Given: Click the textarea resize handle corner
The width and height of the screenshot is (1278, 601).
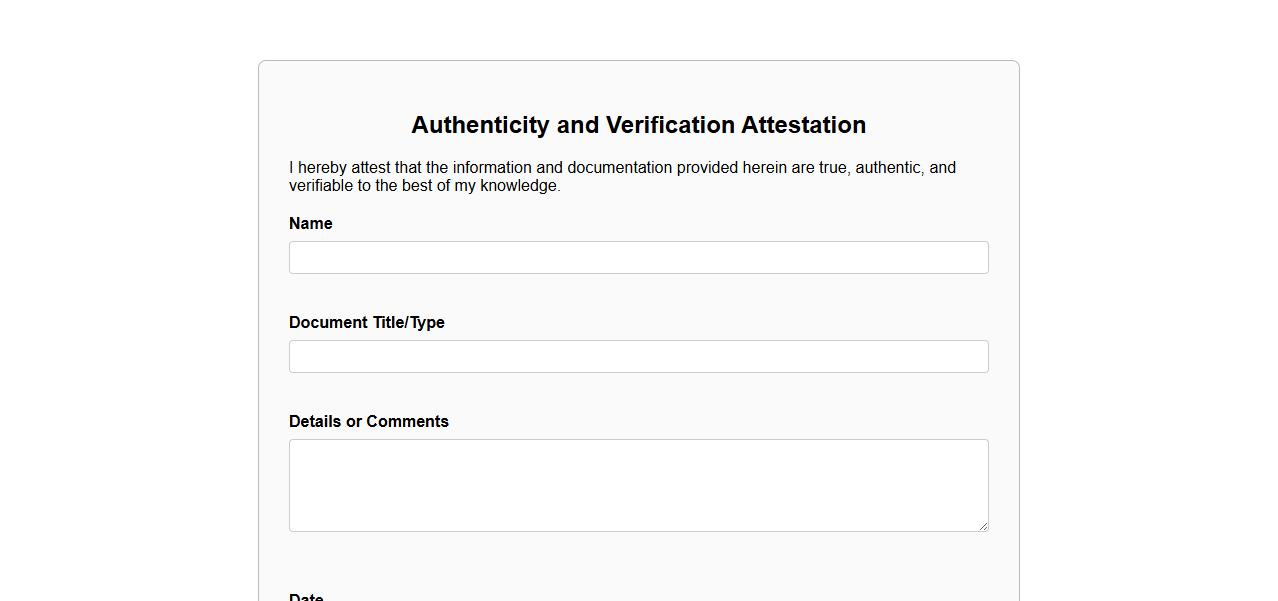Looking at the screenshot, I should point(983,526).
